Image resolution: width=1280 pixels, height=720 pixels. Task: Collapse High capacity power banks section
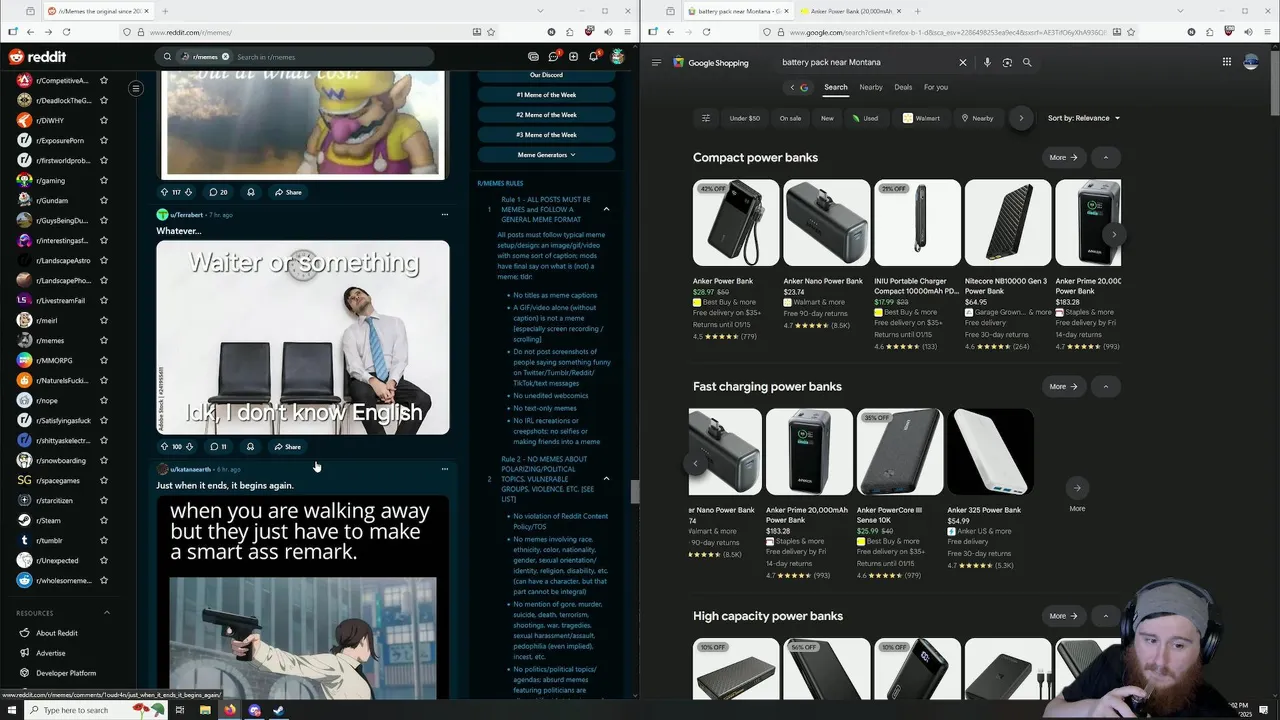coord(1106,616)
